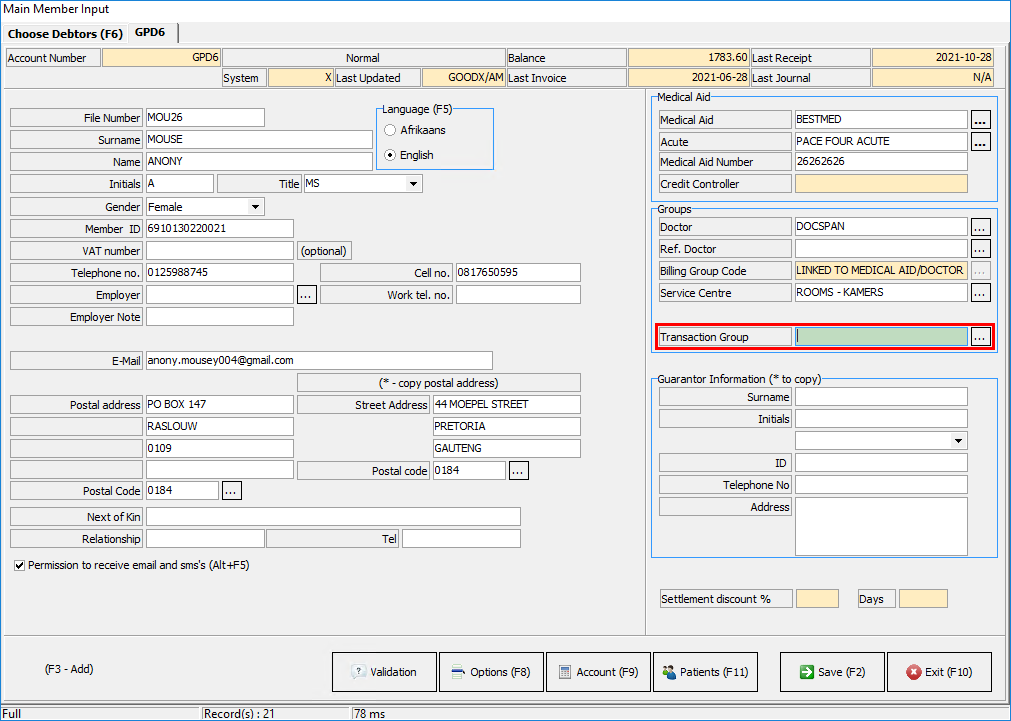The height and width of the screenshot is (721, 1011).
Task: Switch to the Choose Debtors (F6) tab
Action: pos(65,34)
